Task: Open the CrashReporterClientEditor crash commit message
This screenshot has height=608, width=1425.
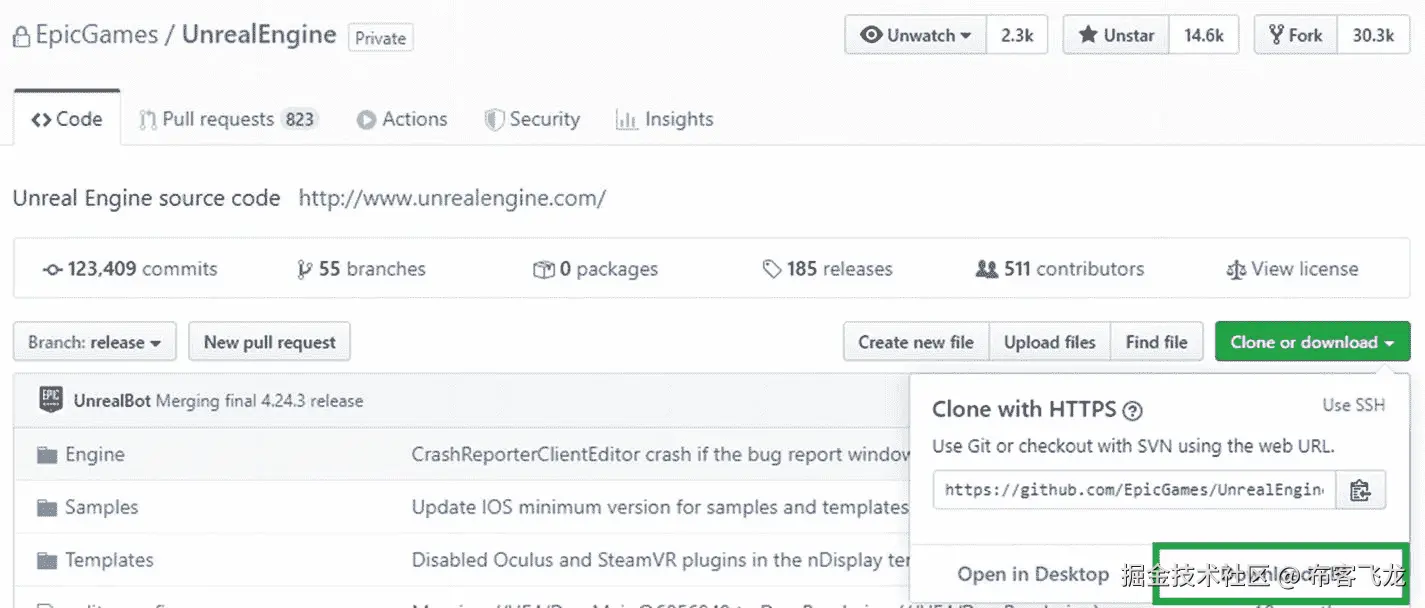Action: pyautogui.click(x=661, y=455)
